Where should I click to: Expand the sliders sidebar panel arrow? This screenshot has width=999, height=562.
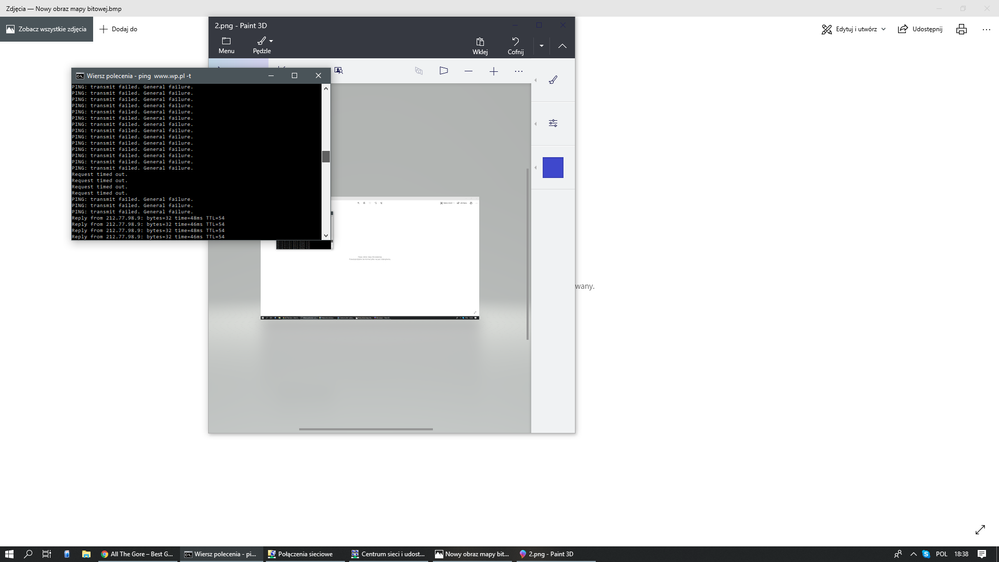coord(536,124)
